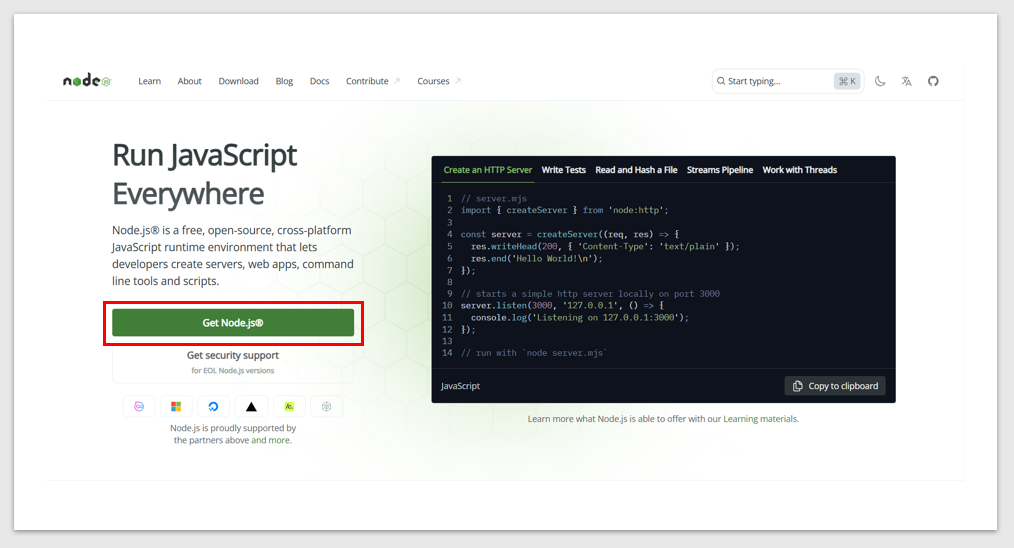Image resolution: width=1014 pixels, height=548 pixels.
Task: Click comment about port 3000
Action: coord(590,294)
